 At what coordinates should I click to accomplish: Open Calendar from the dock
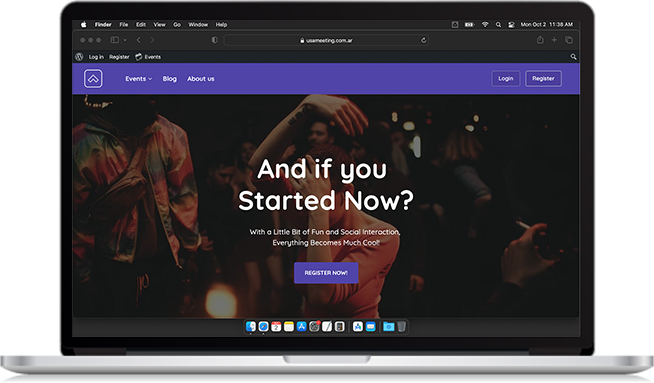276,326
